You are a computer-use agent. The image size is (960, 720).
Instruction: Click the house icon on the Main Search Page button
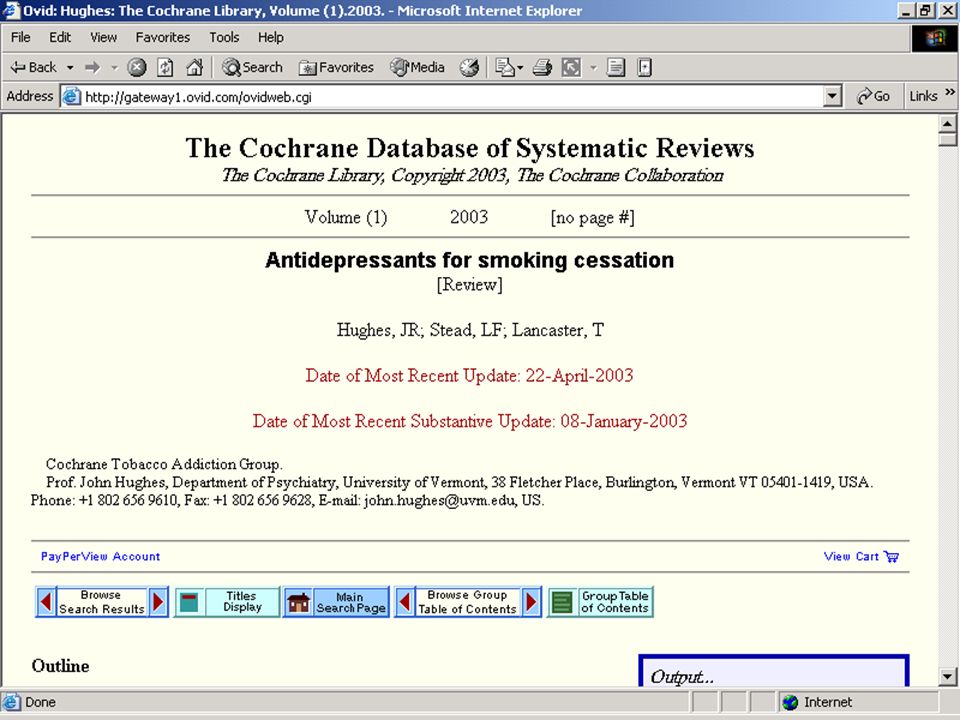pos(299,602)
